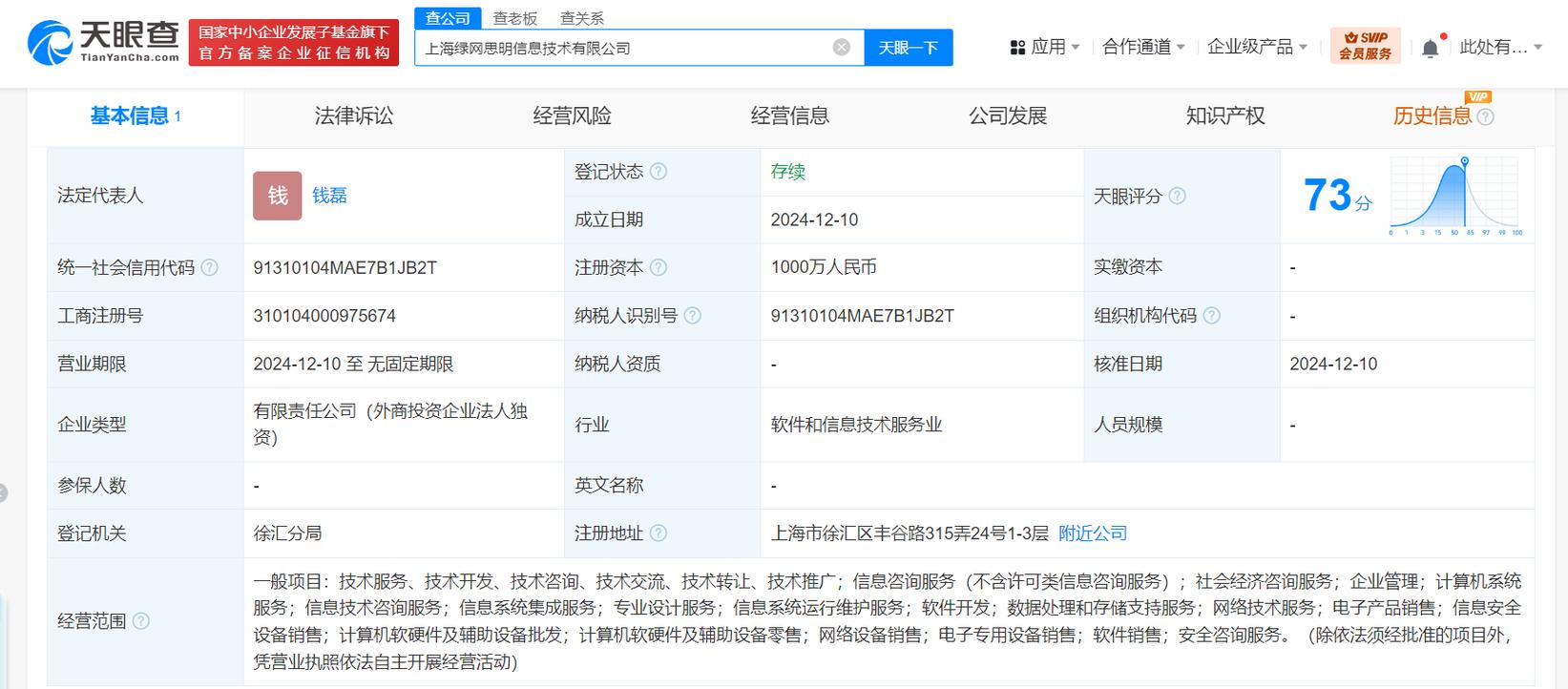Click the 钱 avatar badge
Screen dimensions: 1568x689
pyautogui.click(x=278, y=196)
